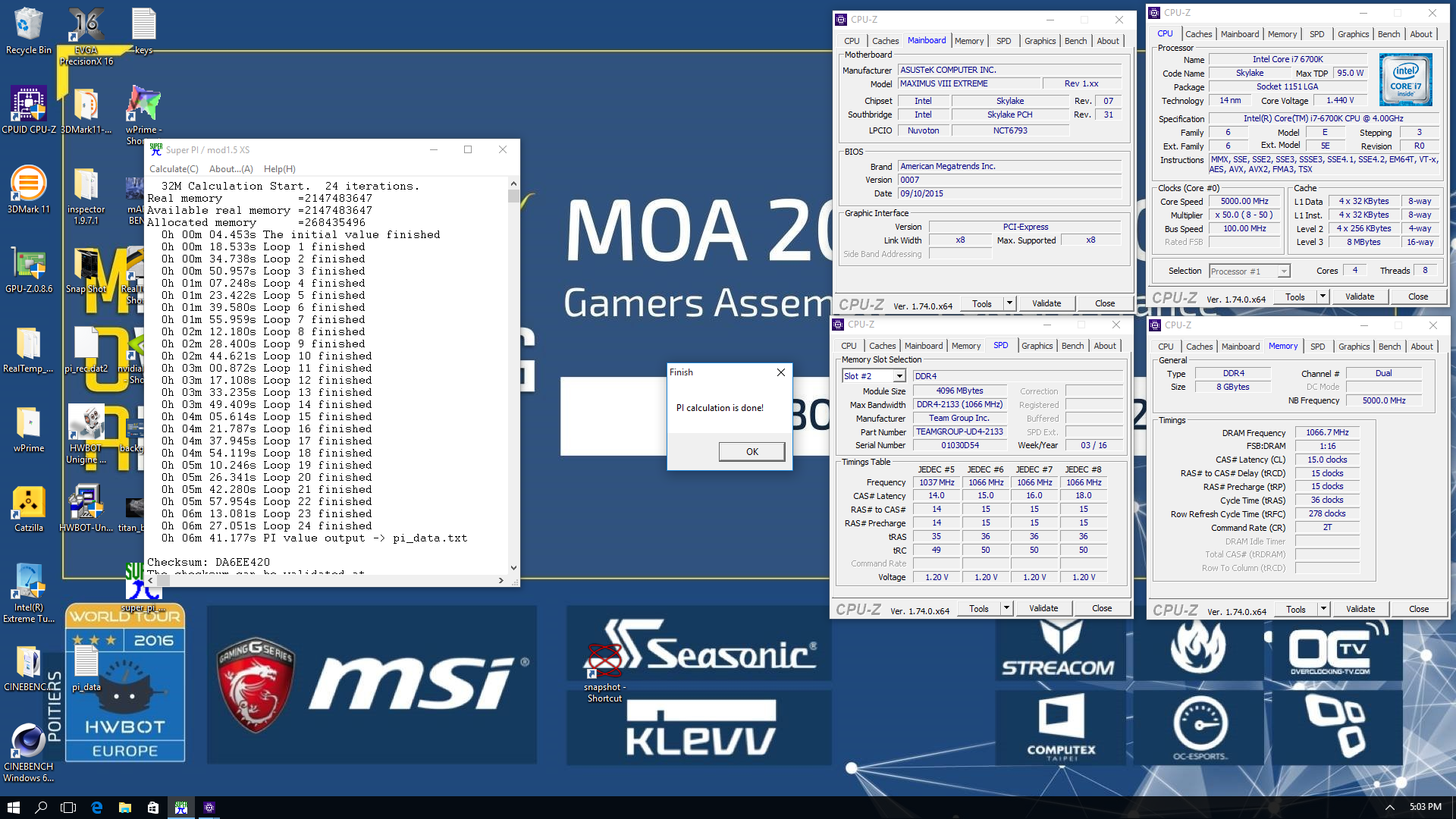Open Calculate(C) menu in Super PI

click(x=173, y=169)
